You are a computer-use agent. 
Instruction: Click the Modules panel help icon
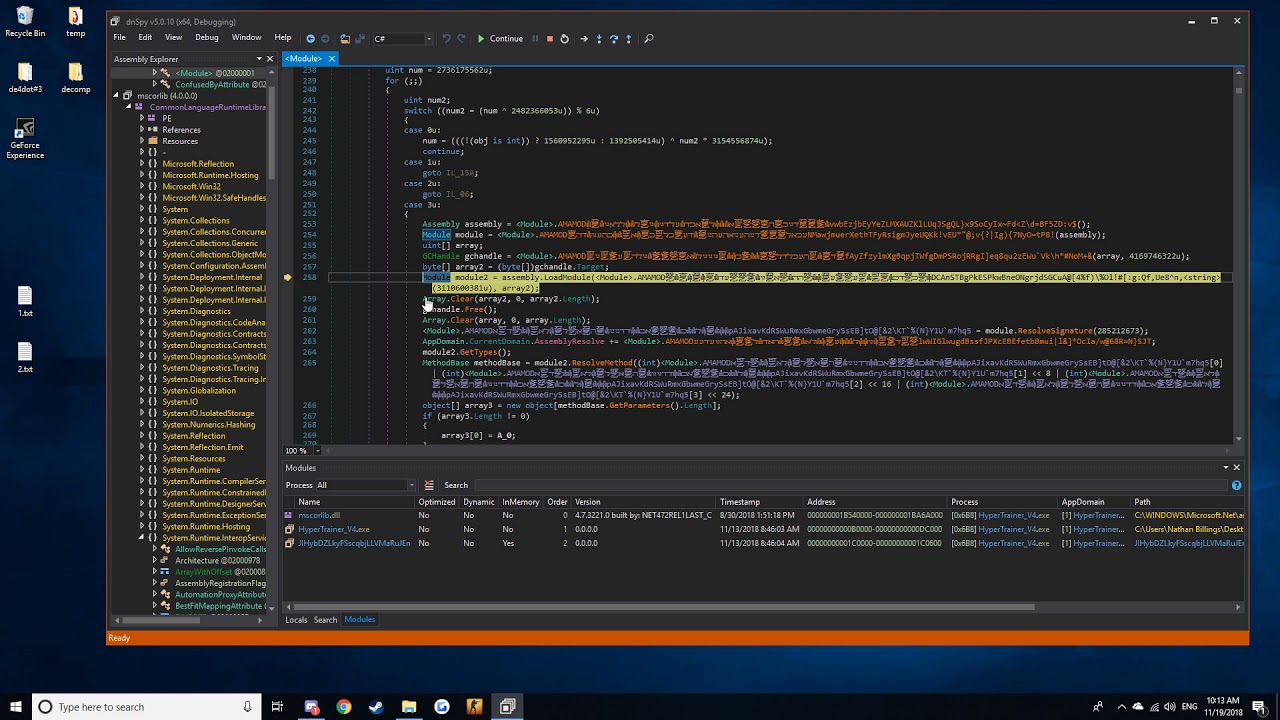pyautogui.click(x=1236, y=485)
